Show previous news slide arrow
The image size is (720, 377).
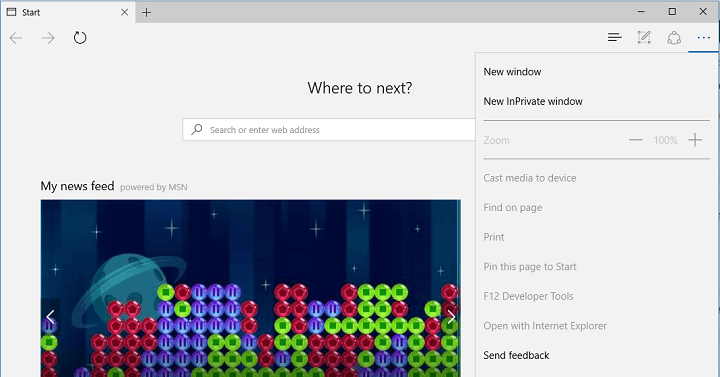click(x=50, y=316)
